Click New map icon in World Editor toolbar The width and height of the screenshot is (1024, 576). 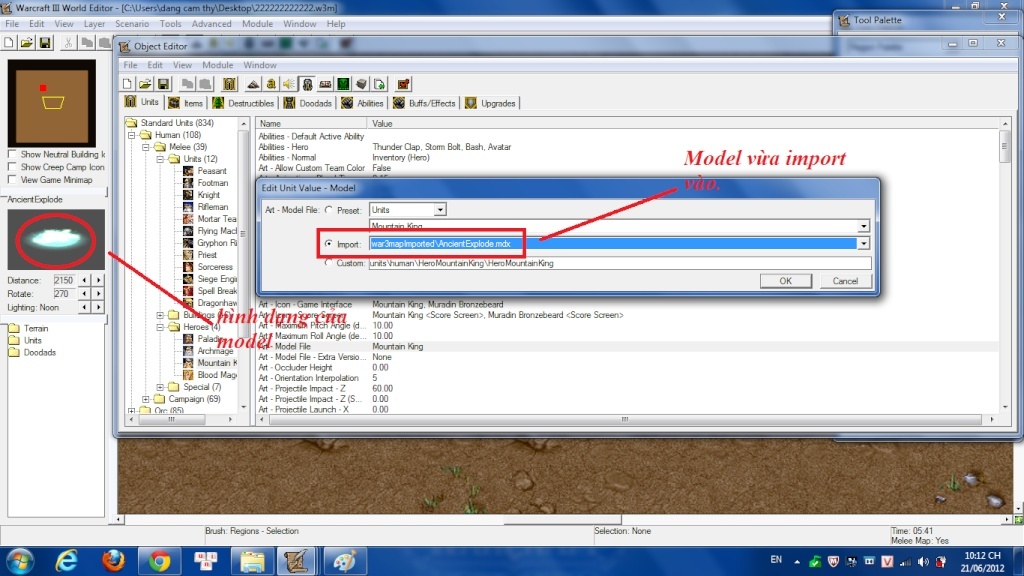9,43
